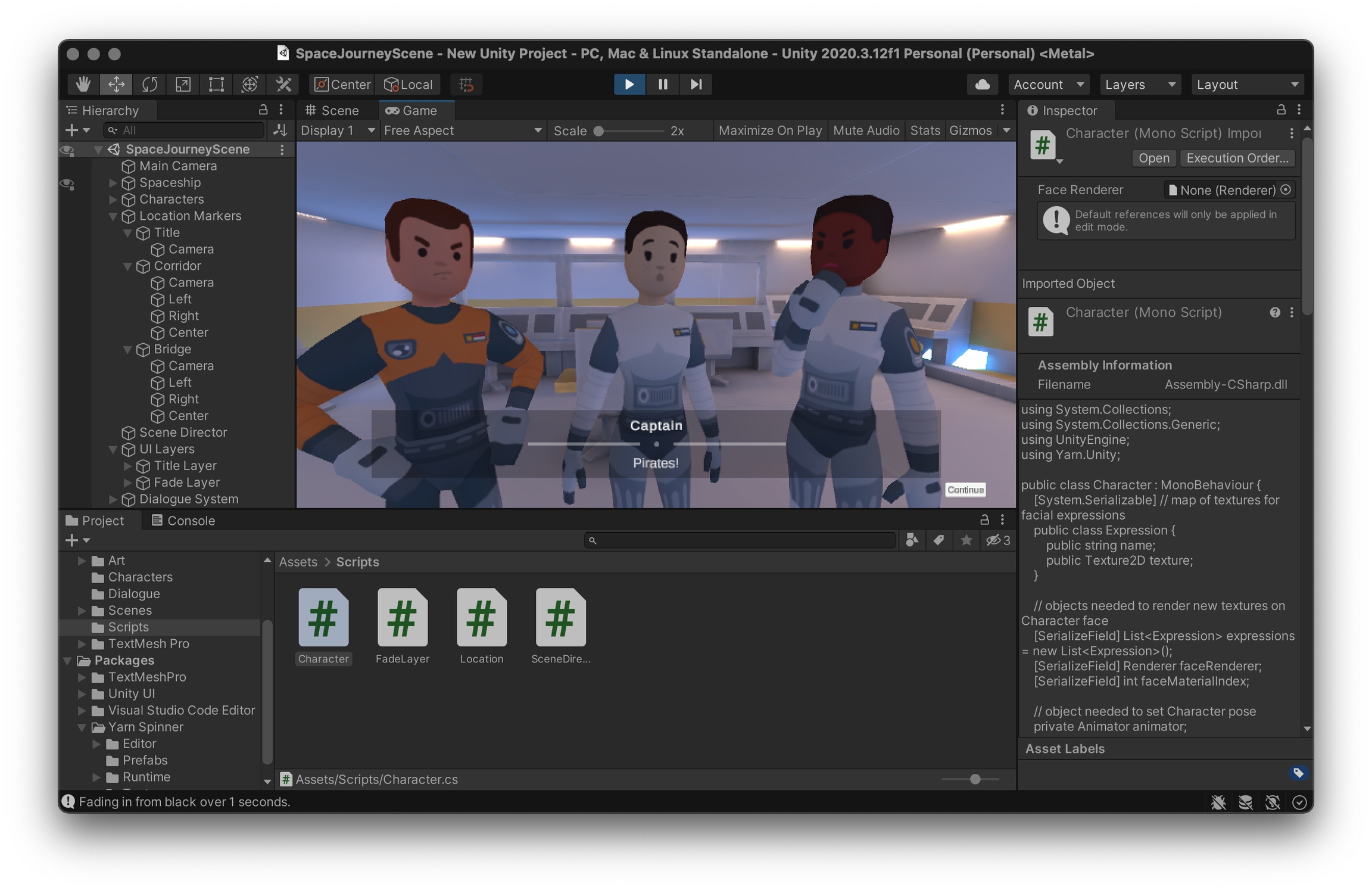Select the Hand tool in toolbar

(x=83, y=84)
